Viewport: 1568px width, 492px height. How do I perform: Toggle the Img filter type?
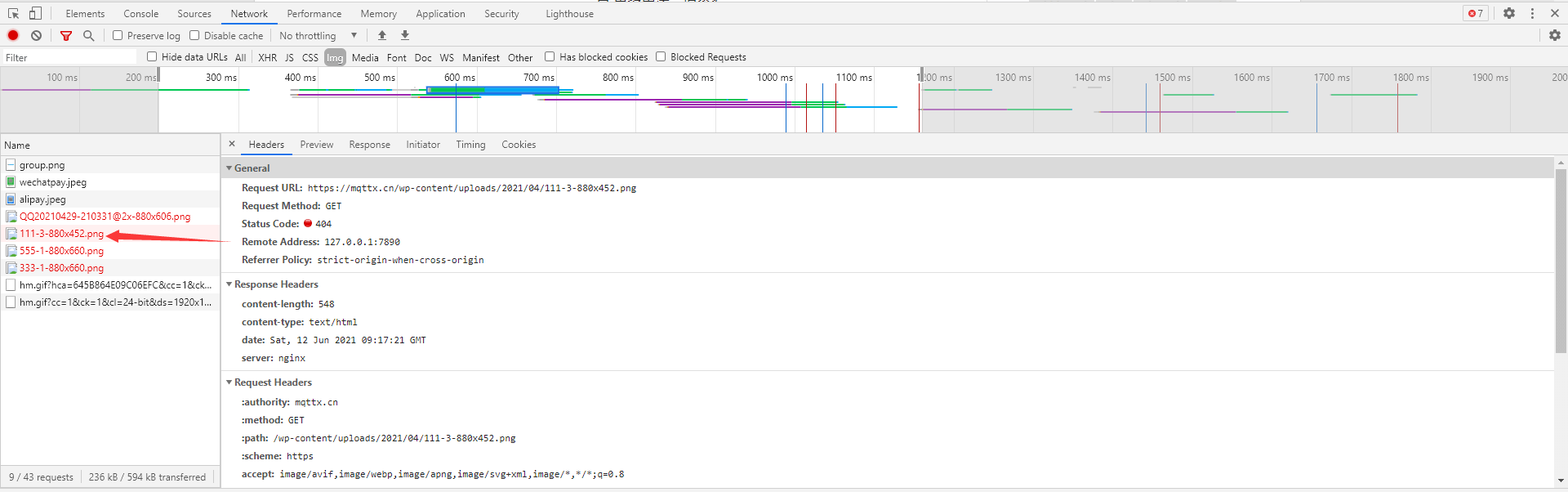[x=335, y=57]
